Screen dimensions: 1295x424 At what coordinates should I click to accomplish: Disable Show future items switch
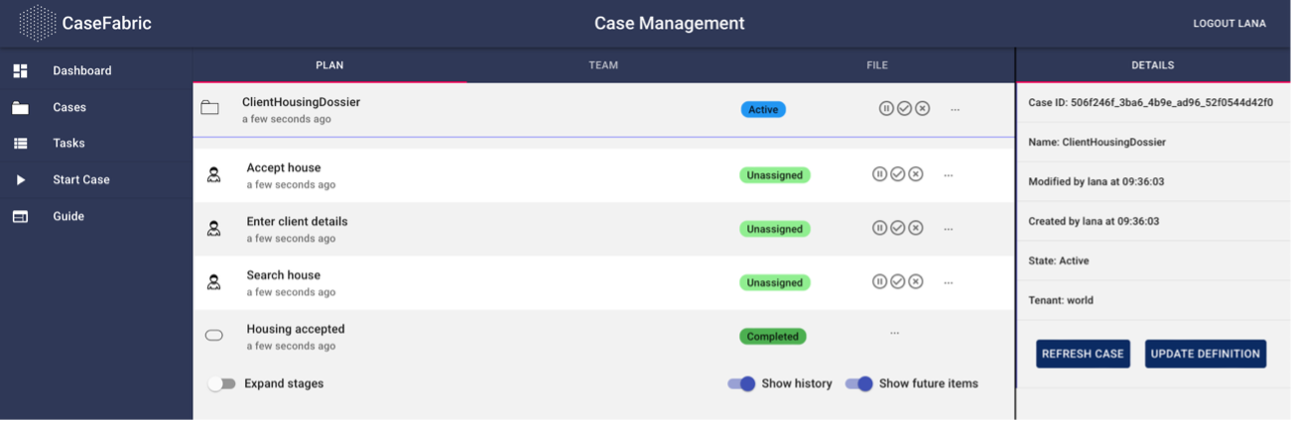tap(858, 384)
